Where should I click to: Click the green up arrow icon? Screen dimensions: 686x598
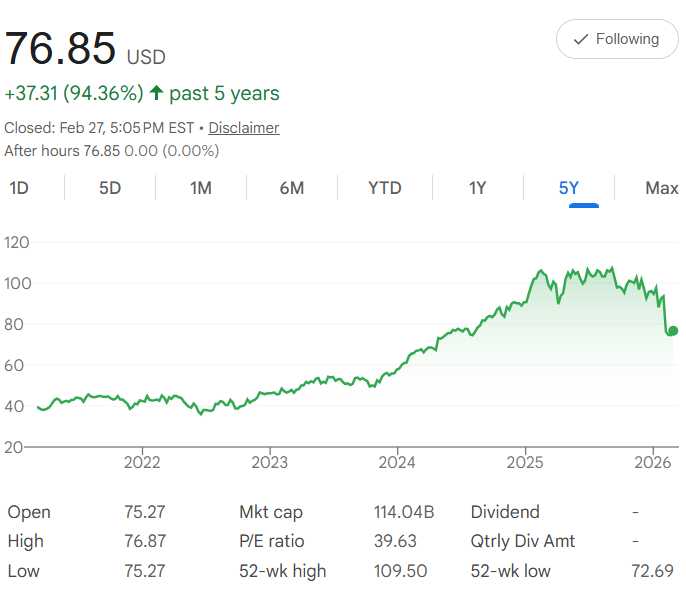pyautogui.click(x=156, y=93)
